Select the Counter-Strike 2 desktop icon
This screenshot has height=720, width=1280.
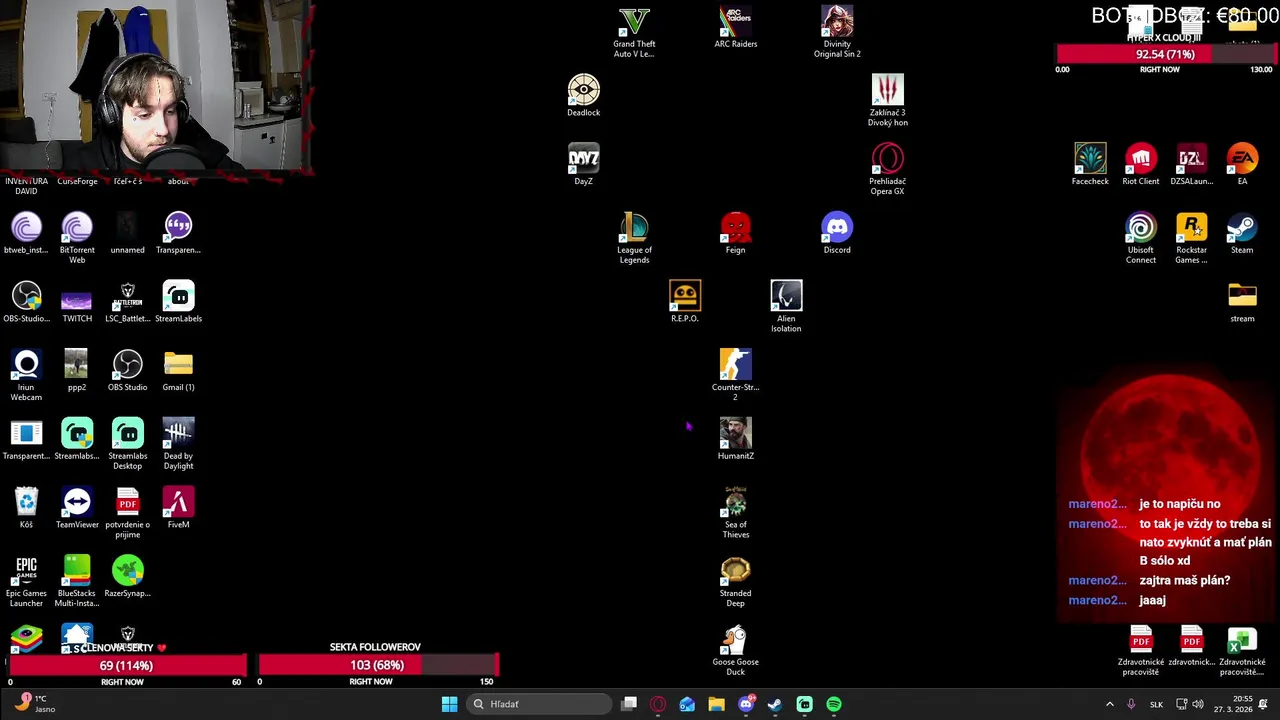tap(735, 375)
